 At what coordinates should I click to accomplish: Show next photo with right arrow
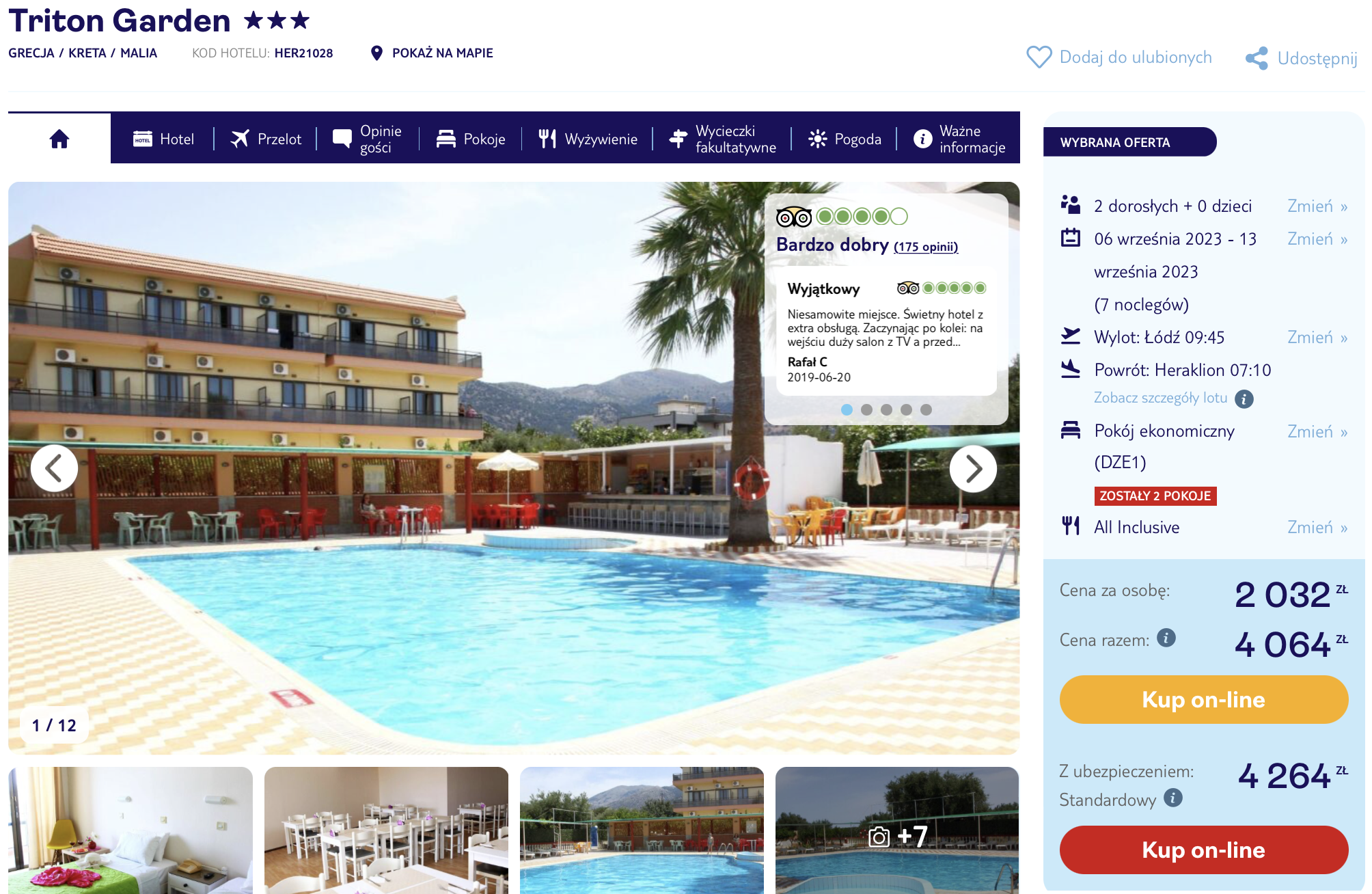pyautogui.click(x=973, y=469)
